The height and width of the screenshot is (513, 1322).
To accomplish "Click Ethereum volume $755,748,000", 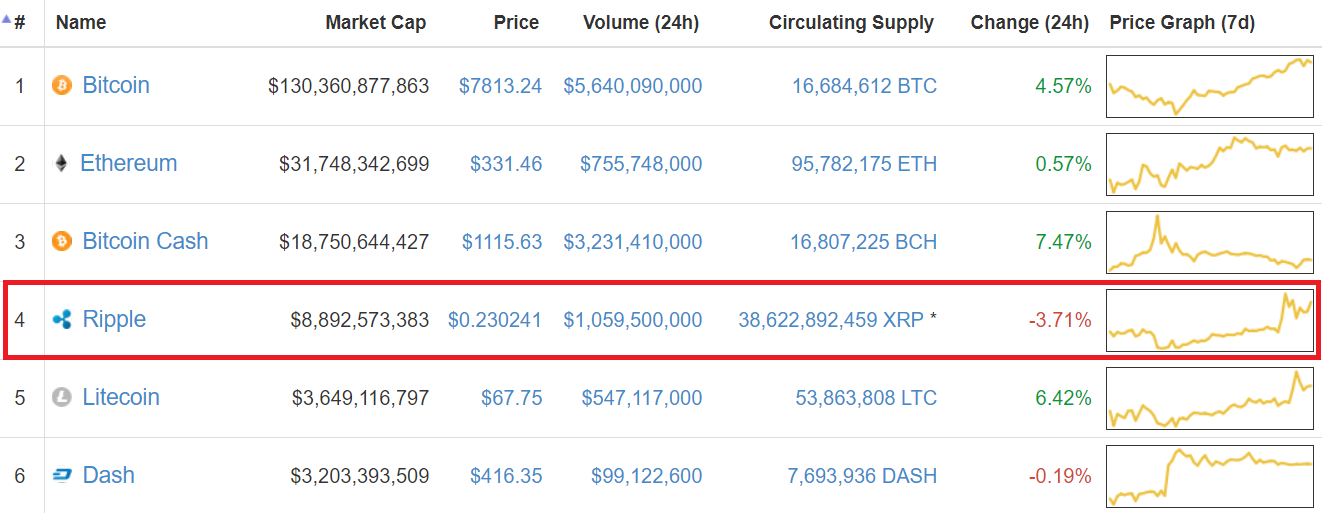I will coord(641,164).
